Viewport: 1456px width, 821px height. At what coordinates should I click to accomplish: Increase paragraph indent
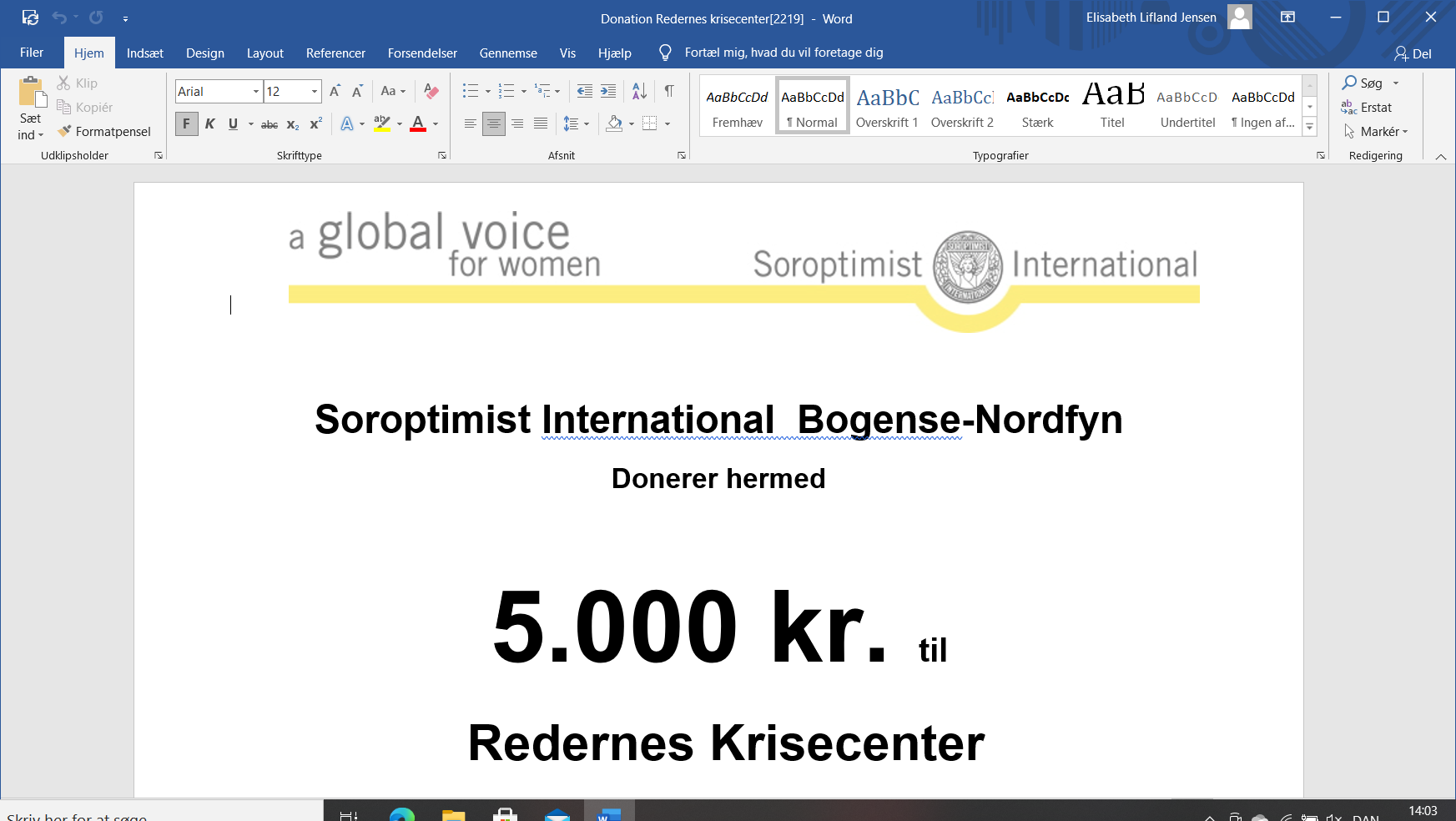coord(608,91)
